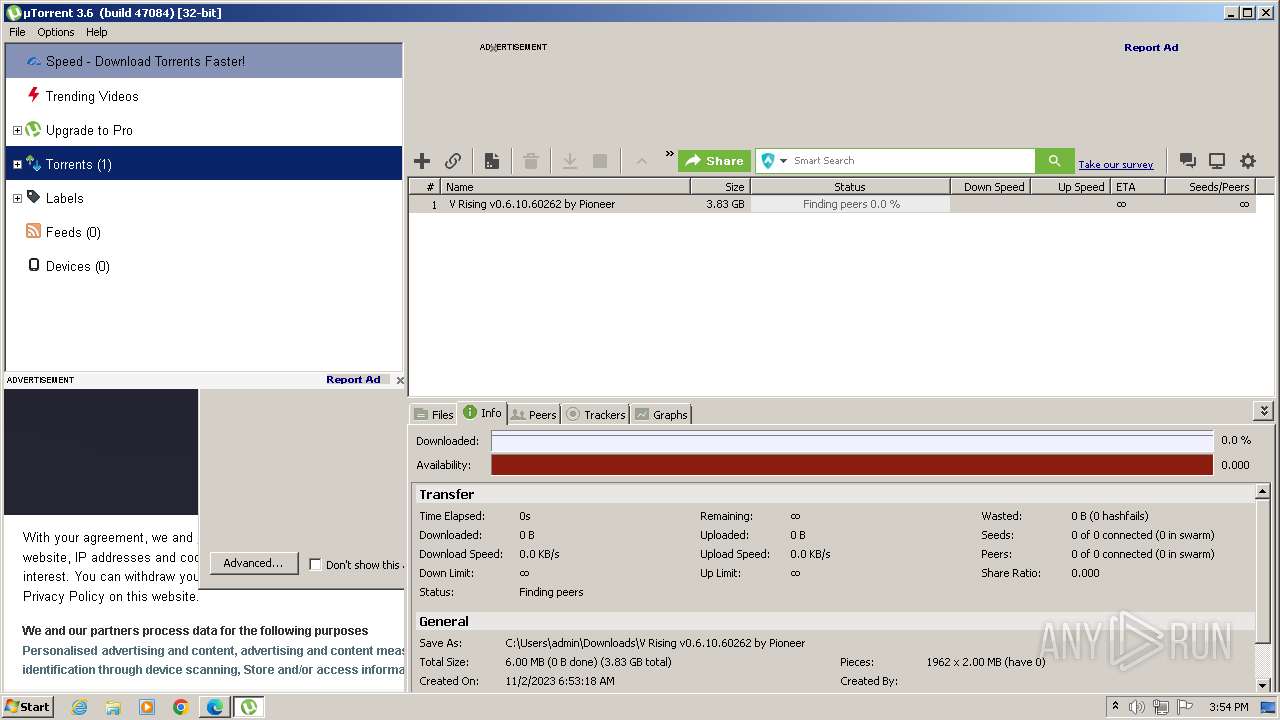Open Preferences gear icon
The image size is (1280, 720).
1248,161
